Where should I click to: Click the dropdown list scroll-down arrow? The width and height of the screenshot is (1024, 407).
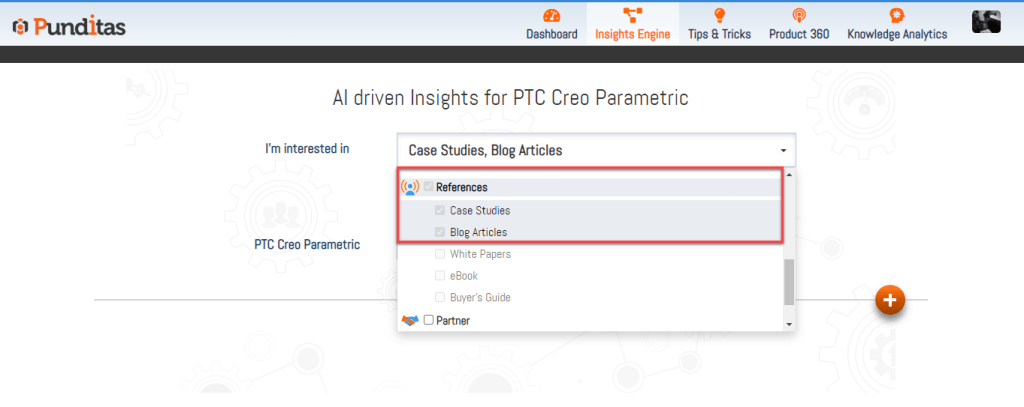point(789,324)
